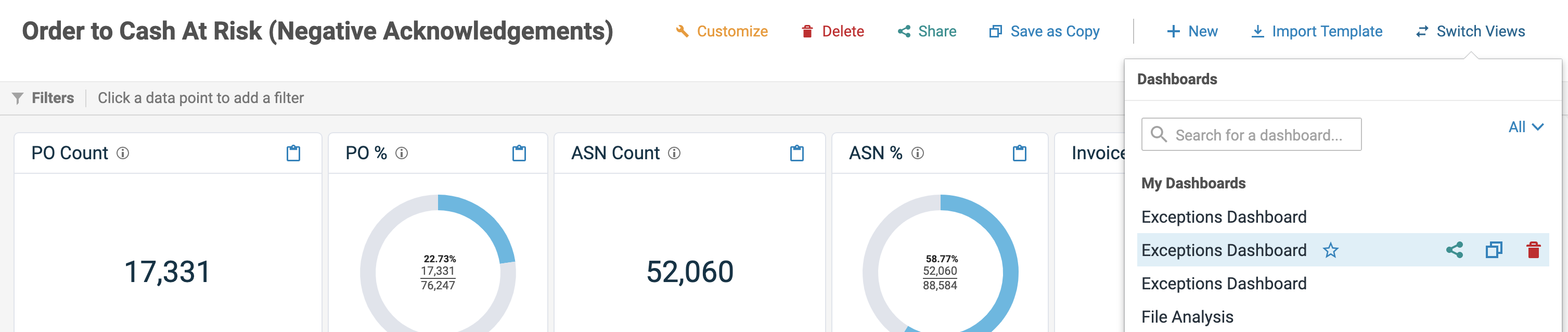
Task: Click Save as Copy
Action: coord(1044,31)
